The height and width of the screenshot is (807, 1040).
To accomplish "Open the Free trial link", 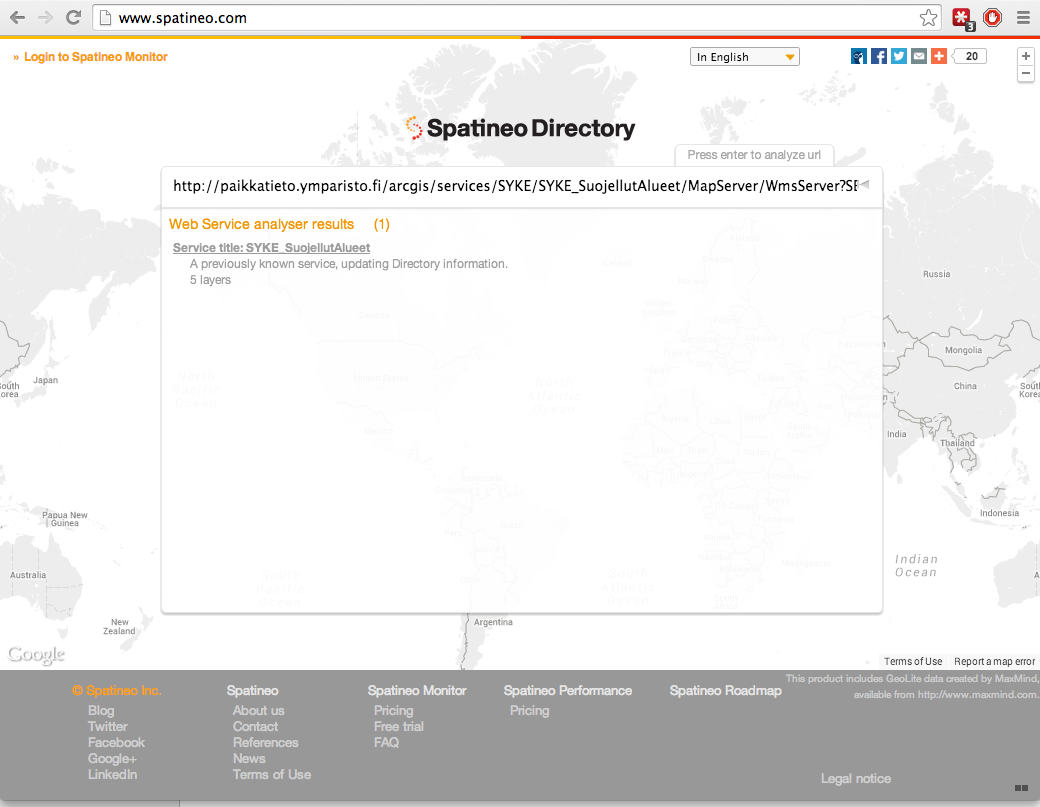I will [x=399, y=726].
